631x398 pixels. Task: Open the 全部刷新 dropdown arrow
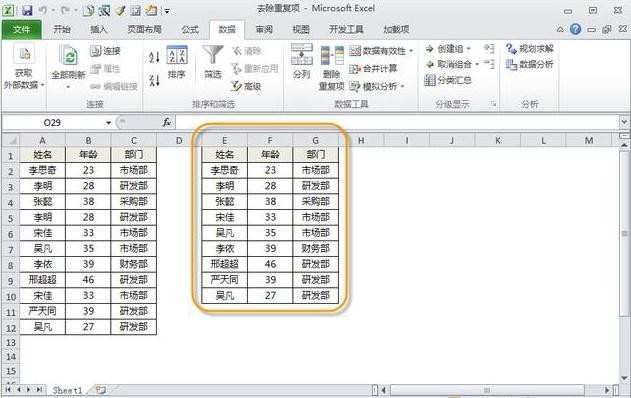[x=68, y=87]
